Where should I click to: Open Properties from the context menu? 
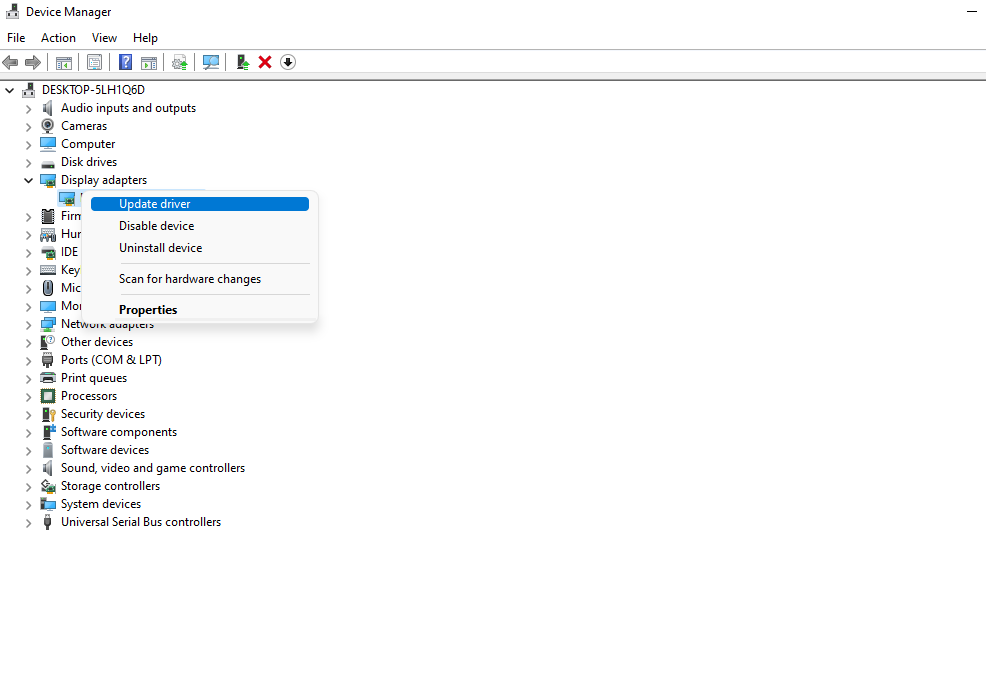(147, 309)
